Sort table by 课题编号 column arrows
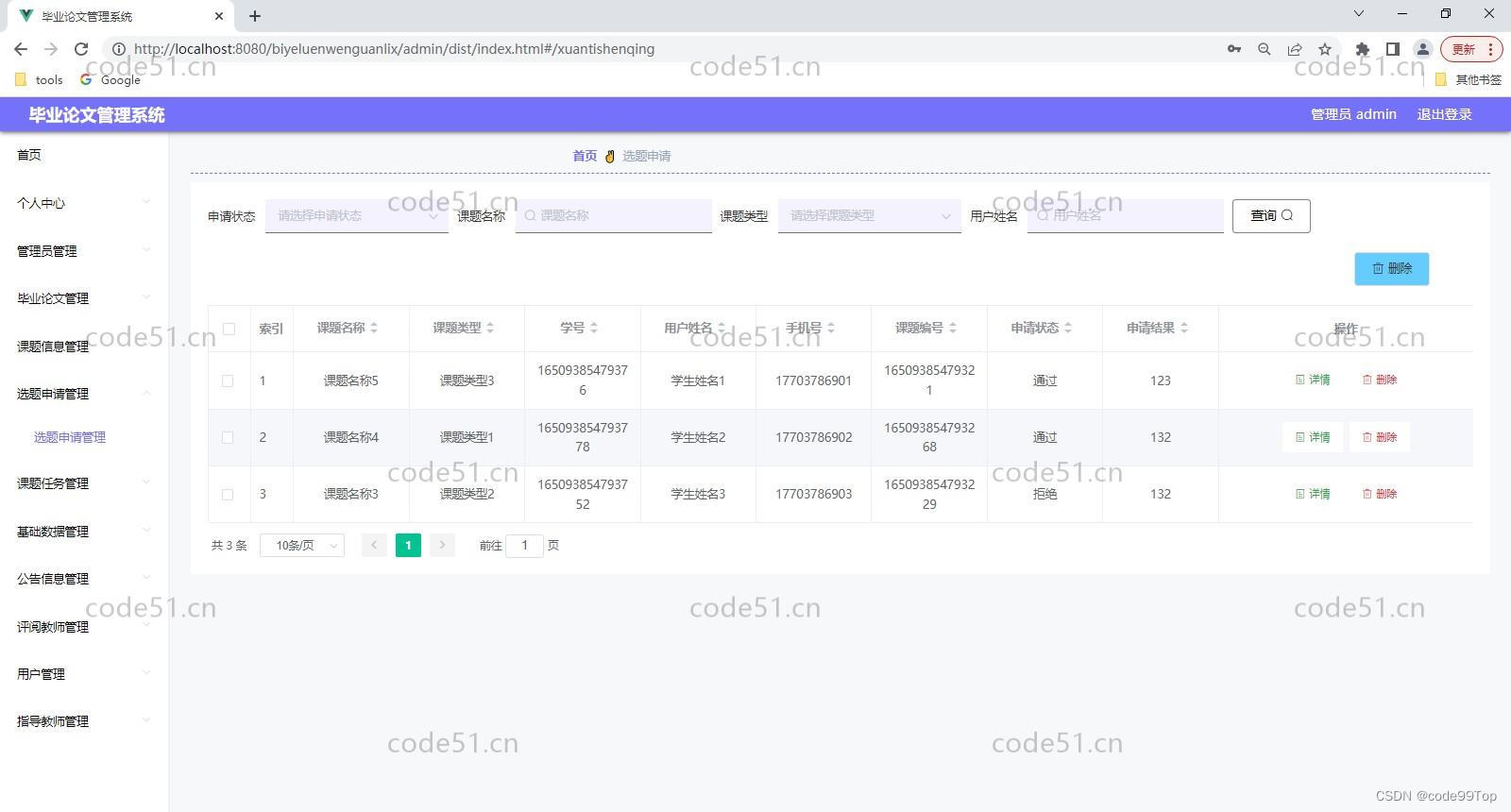Viewport: 1511px width, 812px height. point(953,329)
